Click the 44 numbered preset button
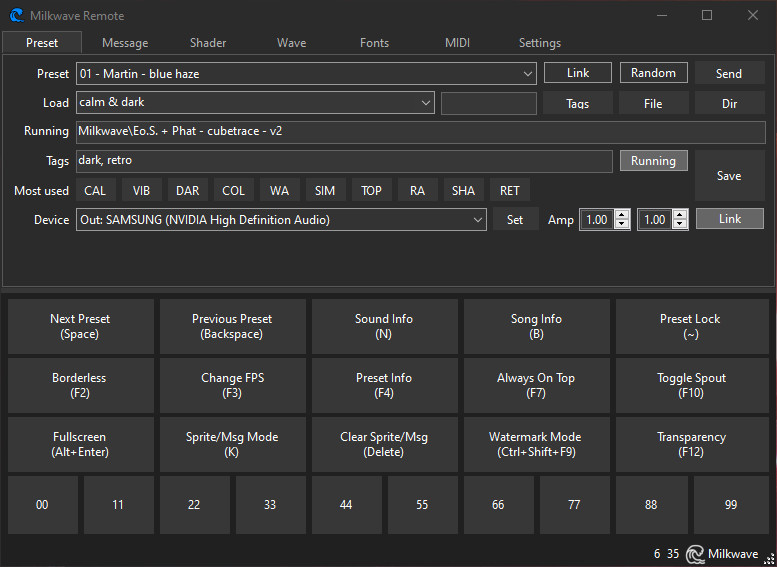777x567 pixels. click(x=346, y=505)
